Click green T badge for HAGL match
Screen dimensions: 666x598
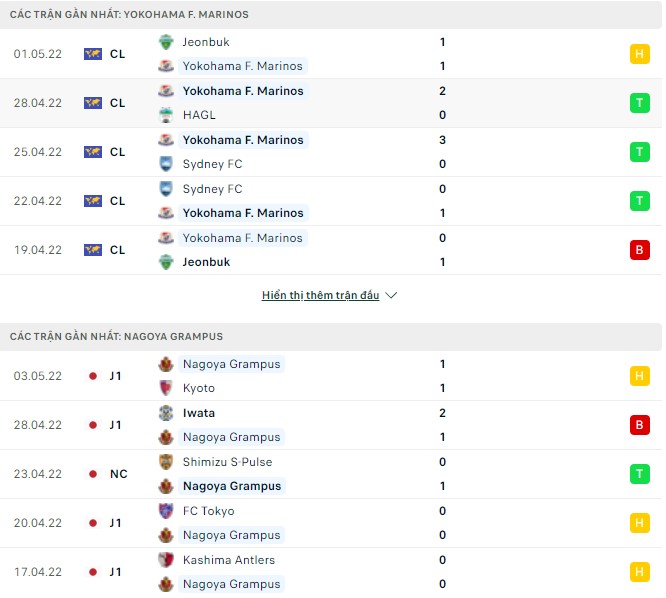pos(640,103)
